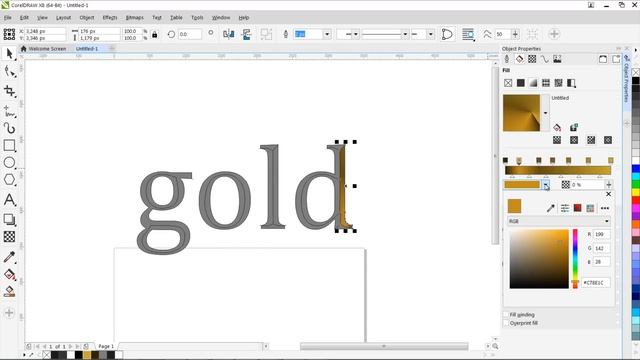
Task: Click the Page 1 tab
Action: (x=106, y=346)
